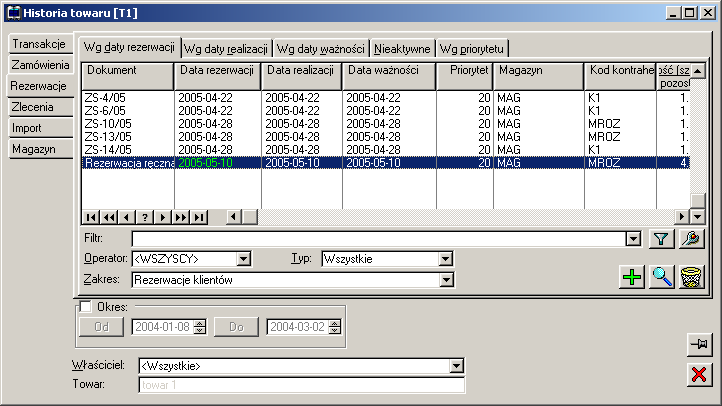722x406 pixels.
Task: Close window with the red X button
Action: pyautogui.click(x=699, y=374)
